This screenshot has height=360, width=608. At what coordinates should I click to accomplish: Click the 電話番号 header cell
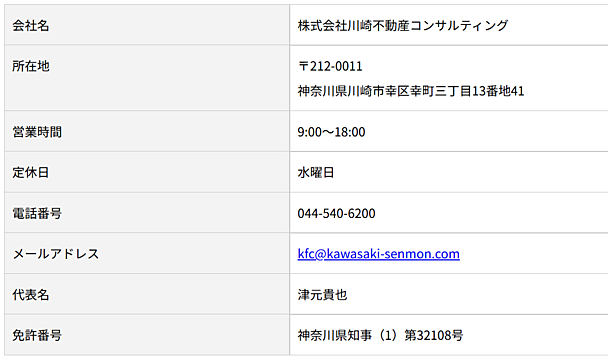point(147,213)
